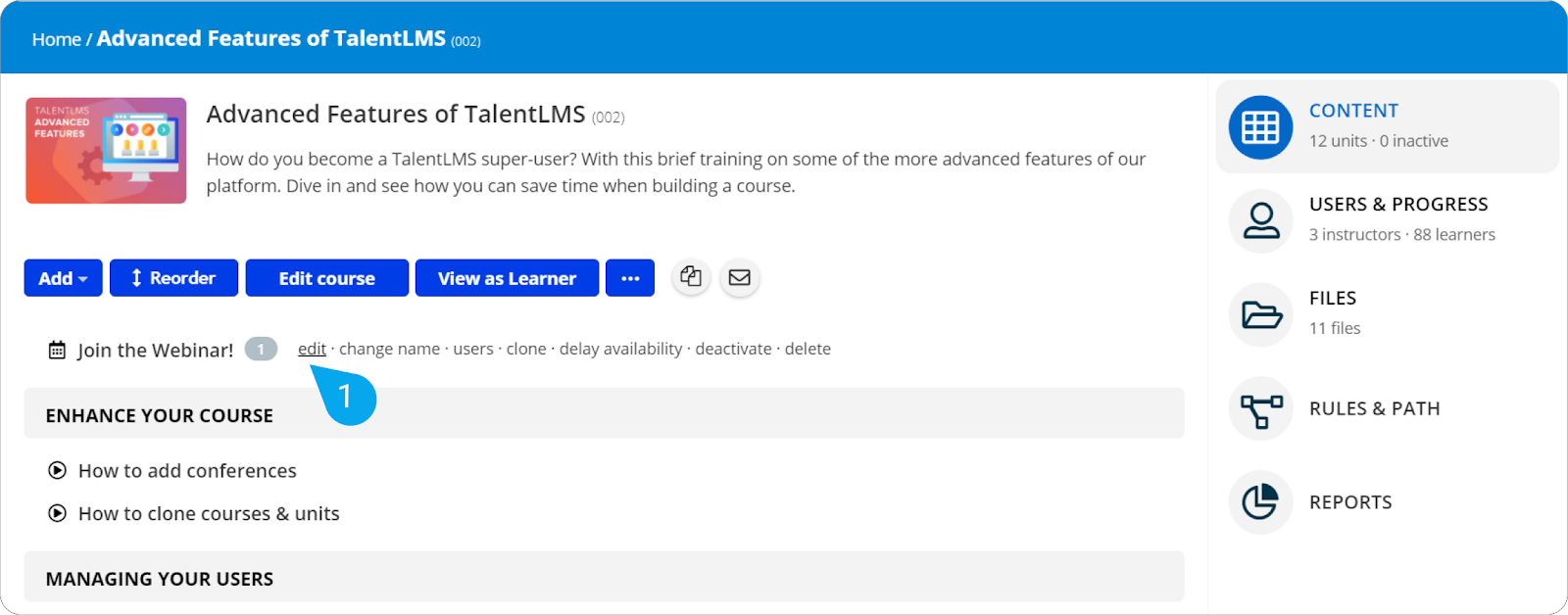Open the How to add conferences unit
This screenshot has width=1568, height=615.
click(x=187, y=471)
